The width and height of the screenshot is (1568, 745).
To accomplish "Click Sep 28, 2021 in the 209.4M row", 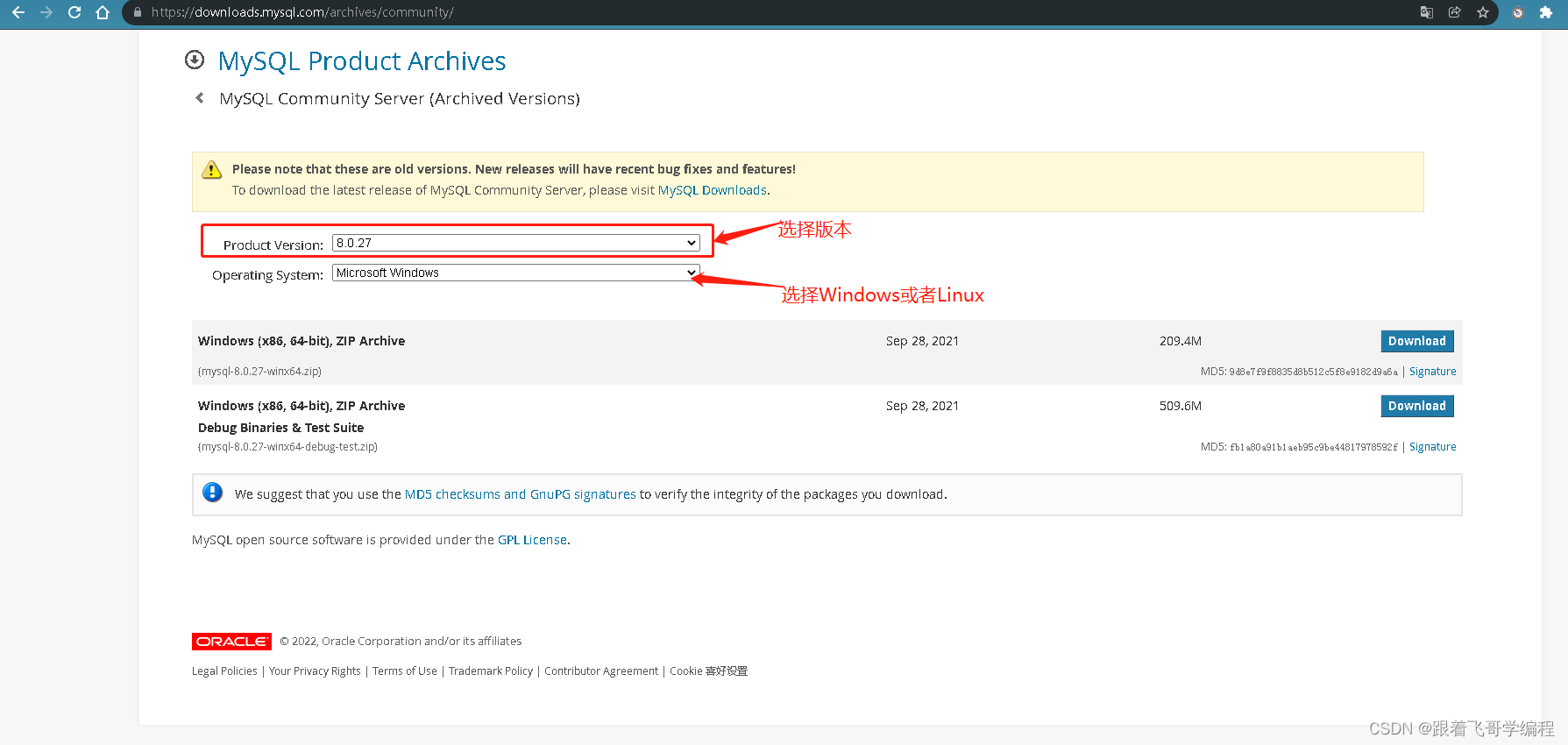I will 922,341.
